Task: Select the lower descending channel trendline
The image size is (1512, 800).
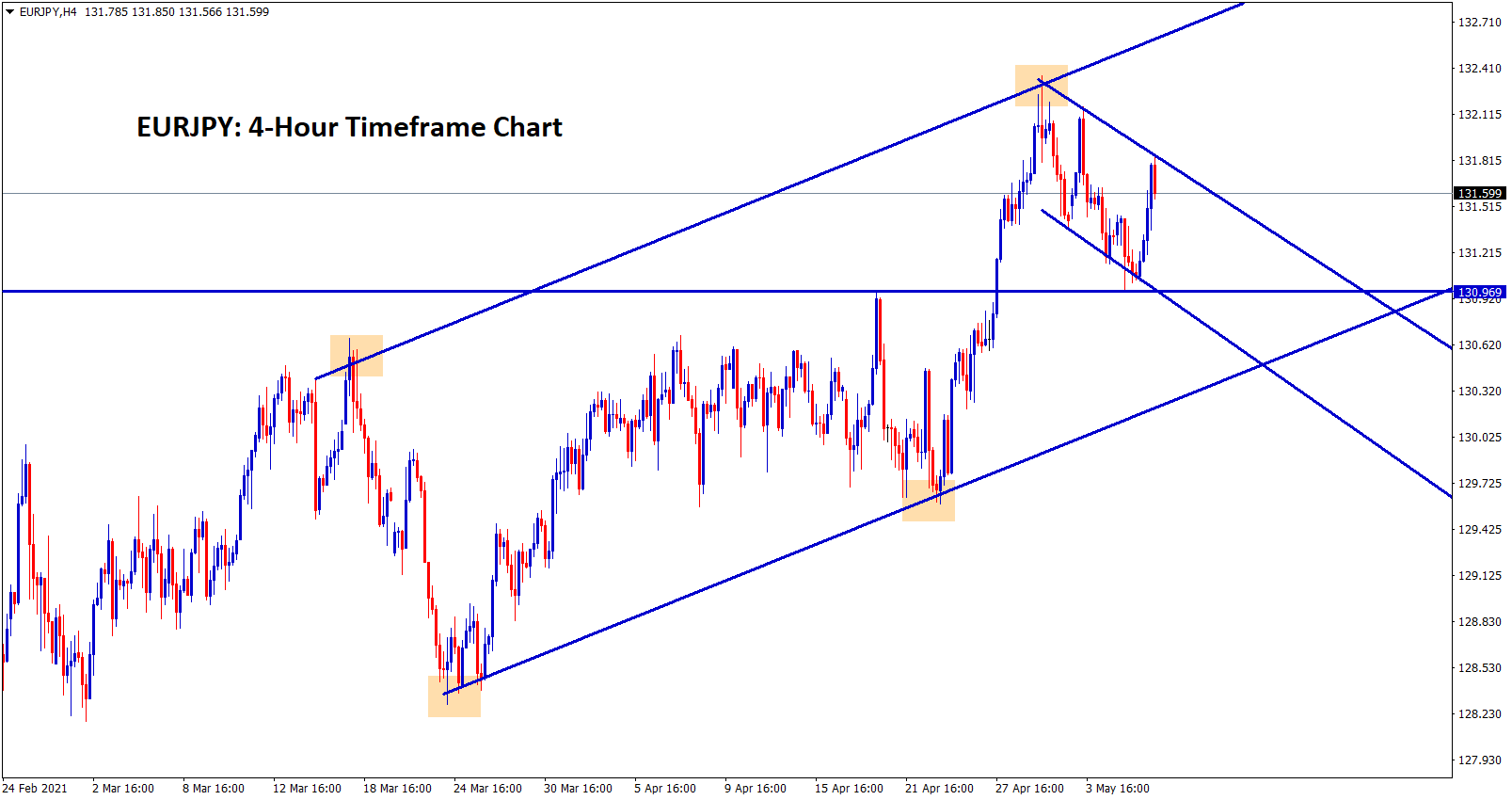Action: (1246, 353)
